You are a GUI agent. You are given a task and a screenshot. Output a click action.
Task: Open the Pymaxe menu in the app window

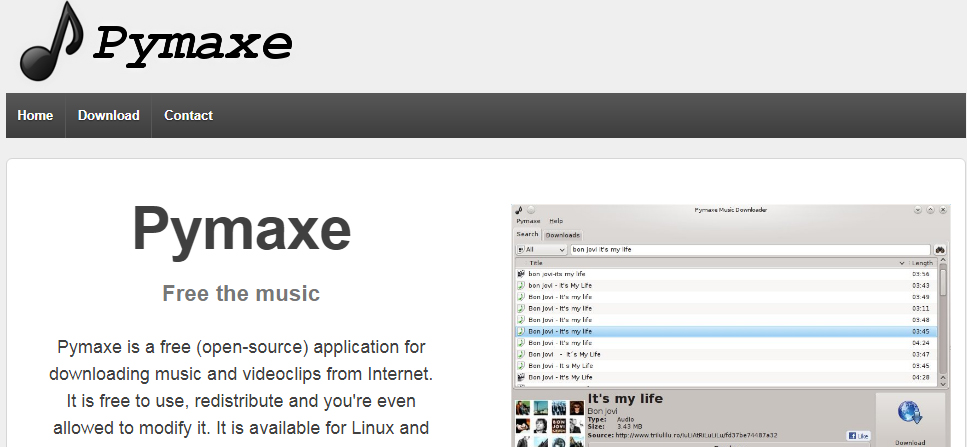tap(528, 221)
